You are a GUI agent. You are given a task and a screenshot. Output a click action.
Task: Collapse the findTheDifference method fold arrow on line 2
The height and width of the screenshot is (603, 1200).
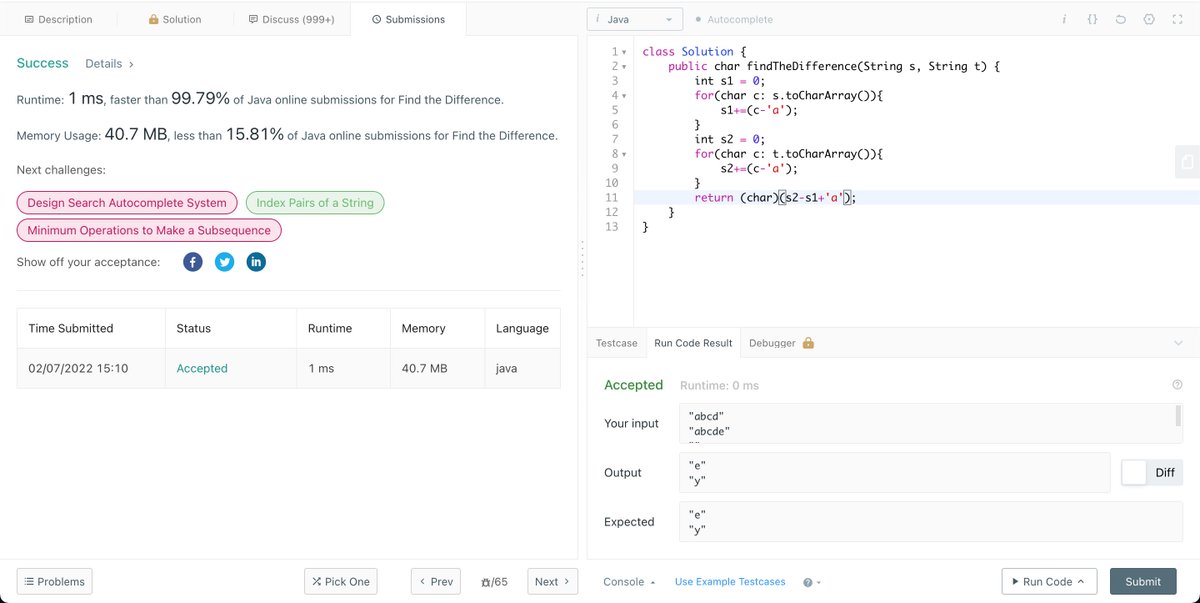click(x=624, y=67)
